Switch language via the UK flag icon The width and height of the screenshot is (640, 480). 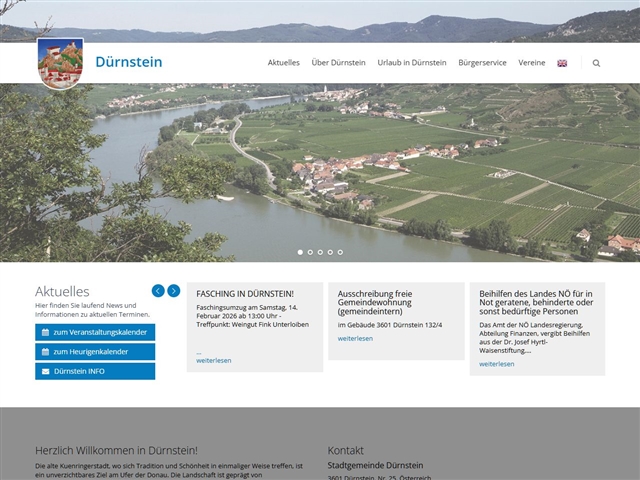[x=562, y=63]
